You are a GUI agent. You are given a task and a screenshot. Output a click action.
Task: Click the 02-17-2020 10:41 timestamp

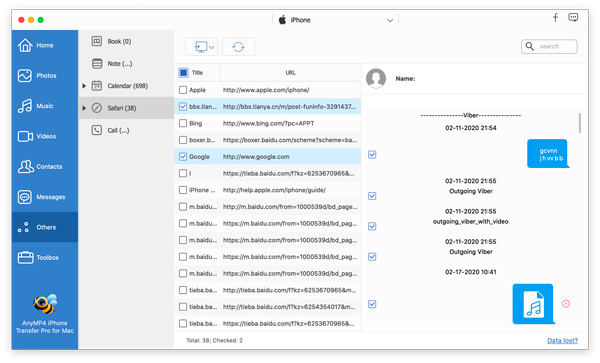click(470, 272)
